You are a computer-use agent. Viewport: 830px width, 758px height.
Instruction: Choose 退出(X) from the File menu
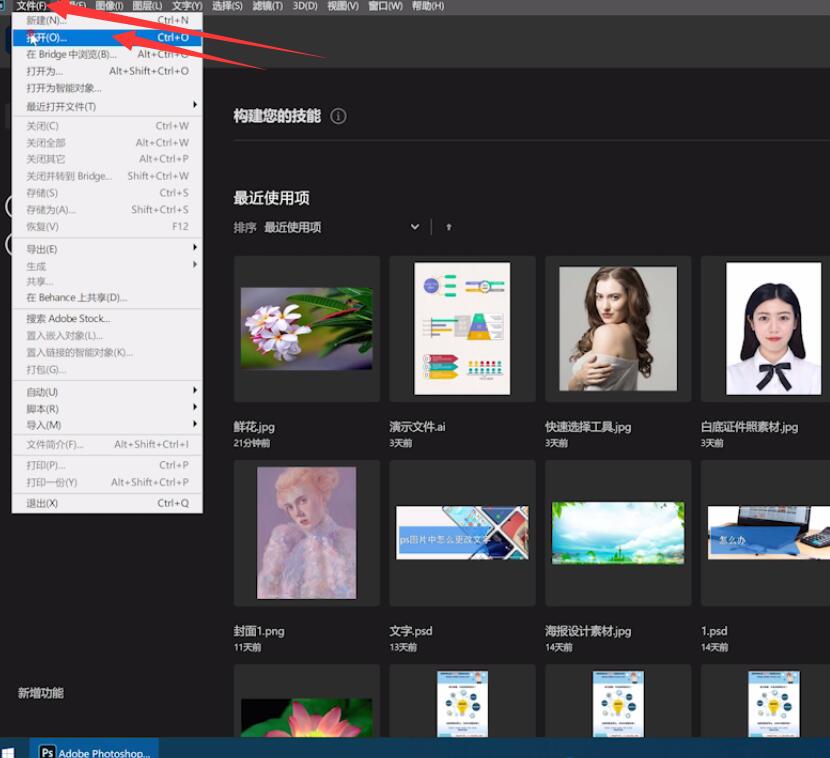pos(107,503)
